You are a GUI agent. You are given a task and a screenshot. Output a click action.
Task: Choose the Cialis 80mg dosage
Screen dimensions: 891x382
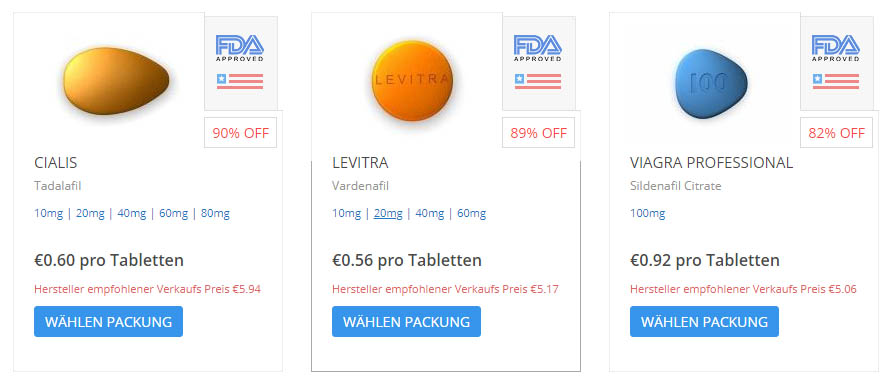click(x=215, y=214)
